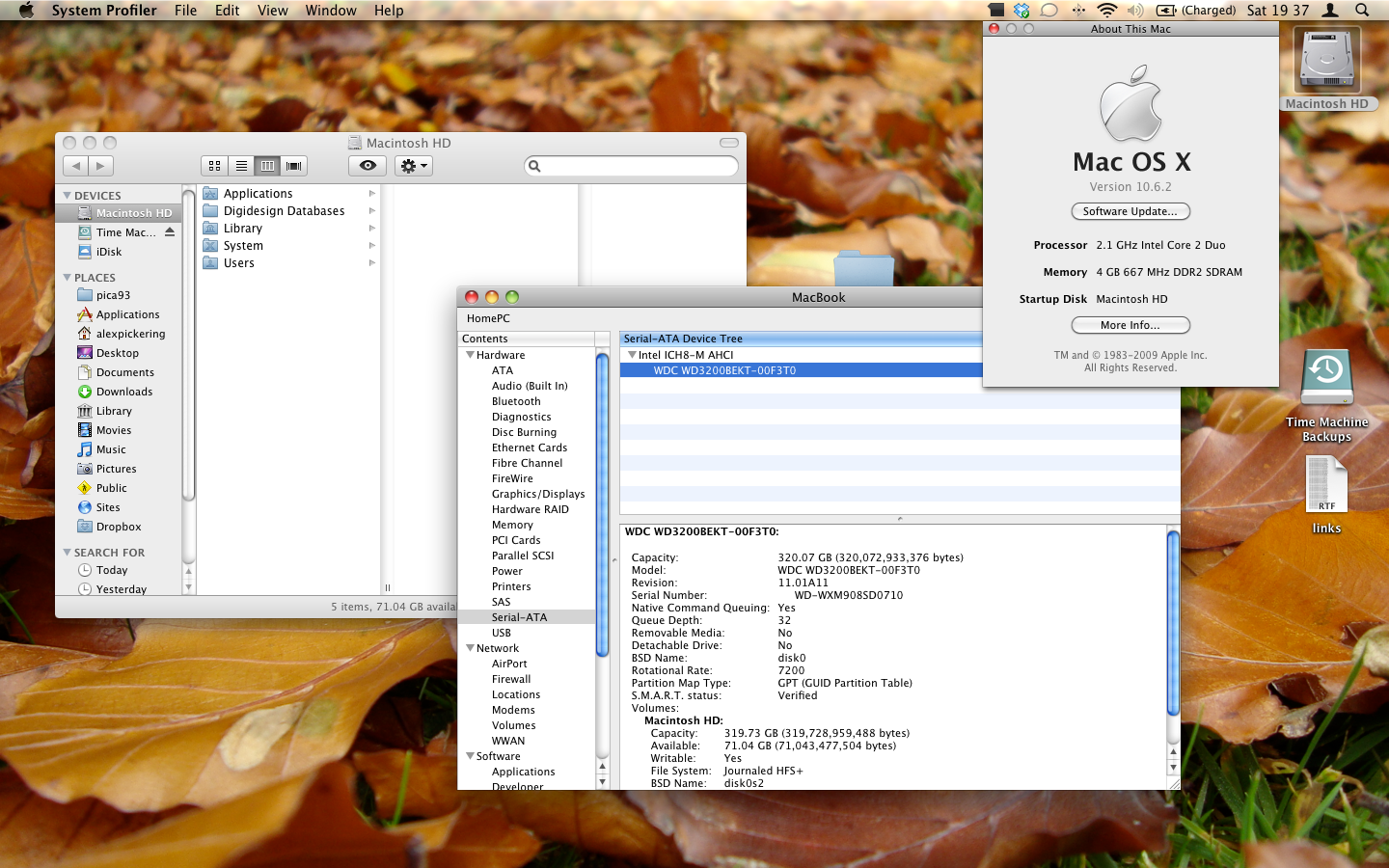Eject the Time Machine disk in sidebar
1389x868 pixels.
(170, 232)
